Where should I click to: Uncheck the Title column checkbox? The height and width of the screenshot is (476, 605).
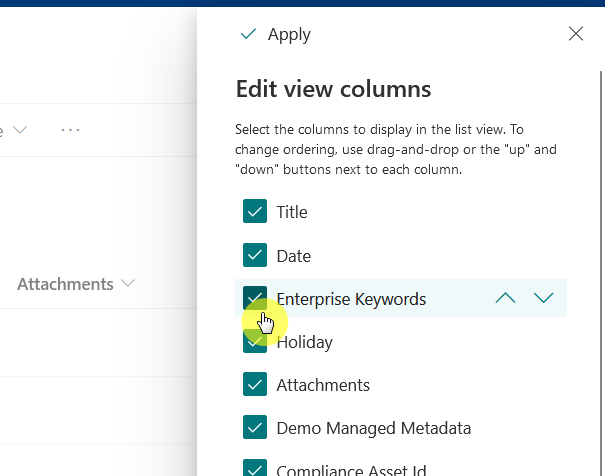pos(255,211)
